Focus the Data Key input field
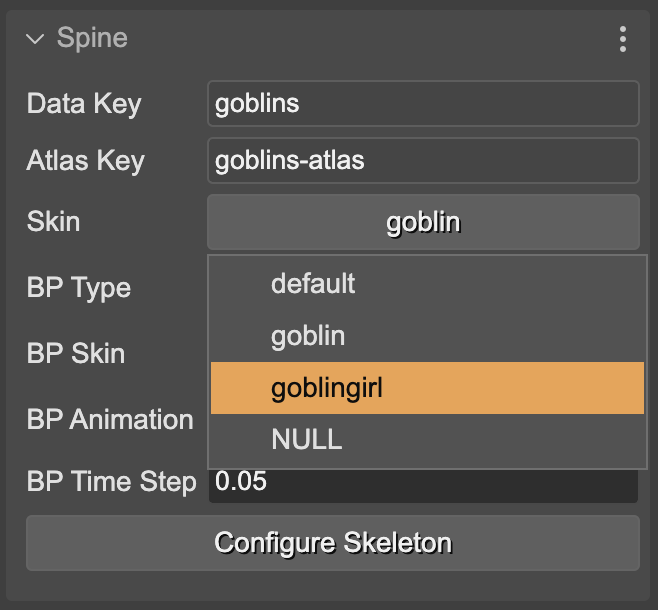 (x=422, y=104)
